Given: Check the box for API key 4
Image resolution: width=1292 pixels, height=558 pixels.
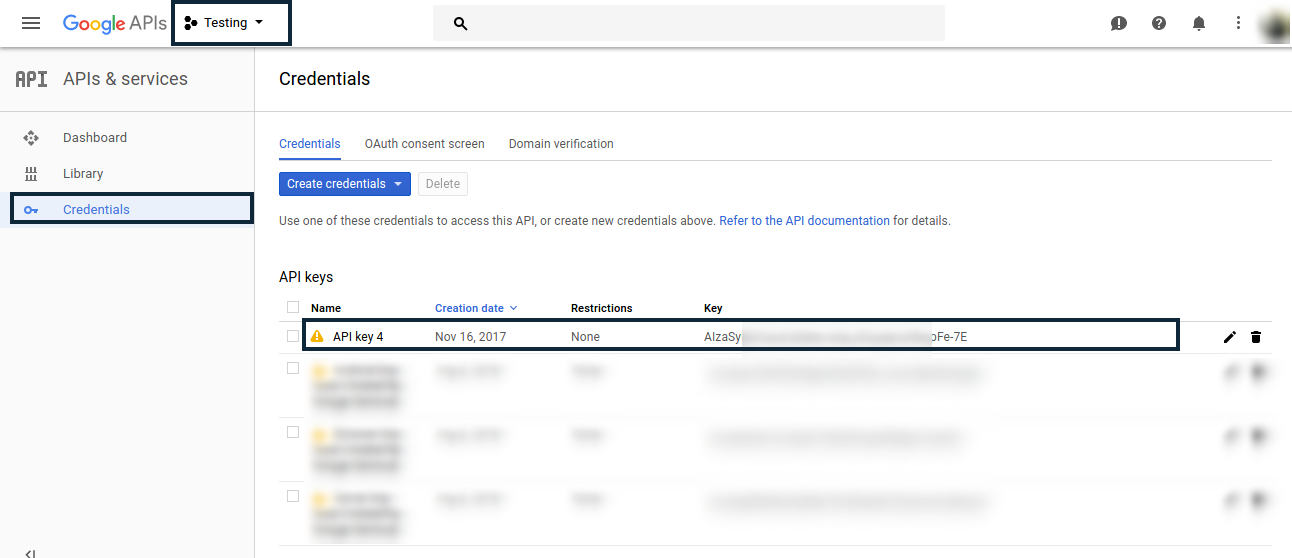Looking at the screenshot, I should pyautogui.click(x=293, y=336).
